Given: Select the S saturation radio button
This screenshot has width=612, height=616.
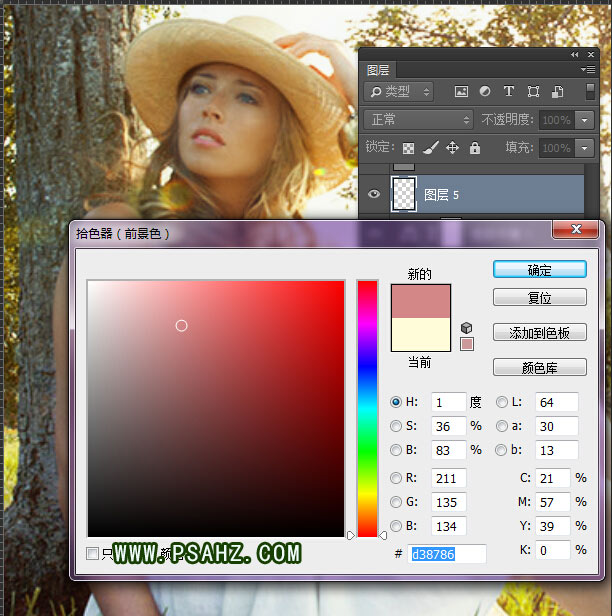Looking at the screenshot, I should 397,426.
